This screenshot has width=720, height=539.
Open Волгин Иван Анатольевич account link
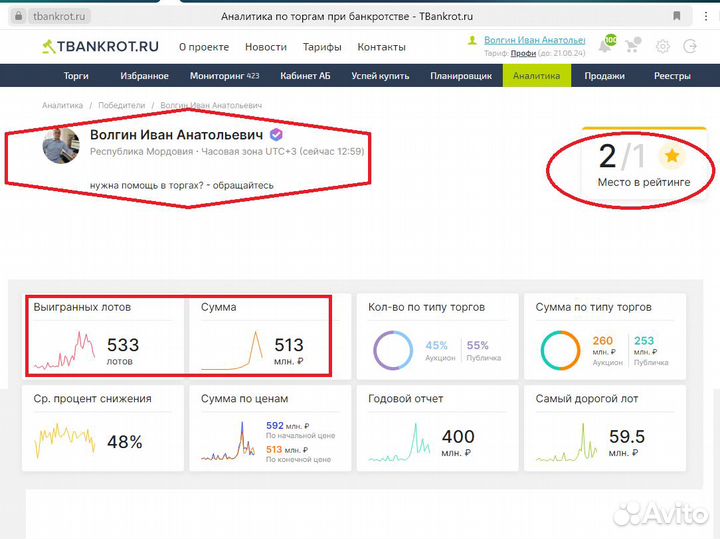(534, 40)
